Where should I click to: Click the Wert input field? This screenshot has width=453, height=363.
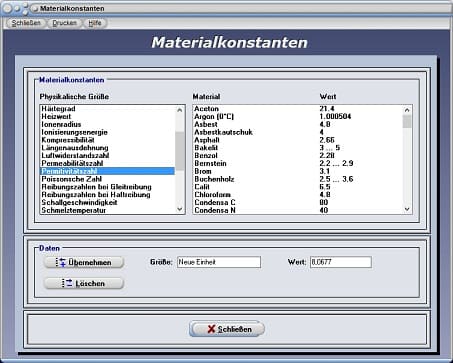click(x=341, y=262)
